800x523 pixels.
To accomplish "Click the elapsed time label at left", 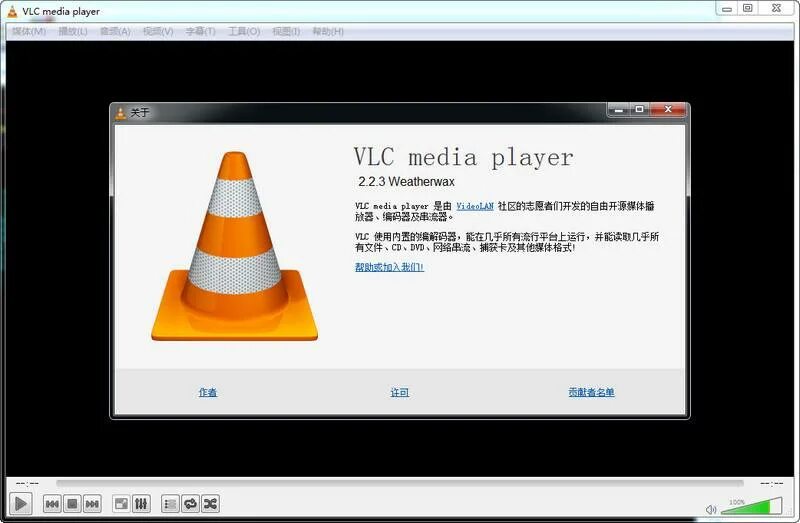I will point(27,483).
